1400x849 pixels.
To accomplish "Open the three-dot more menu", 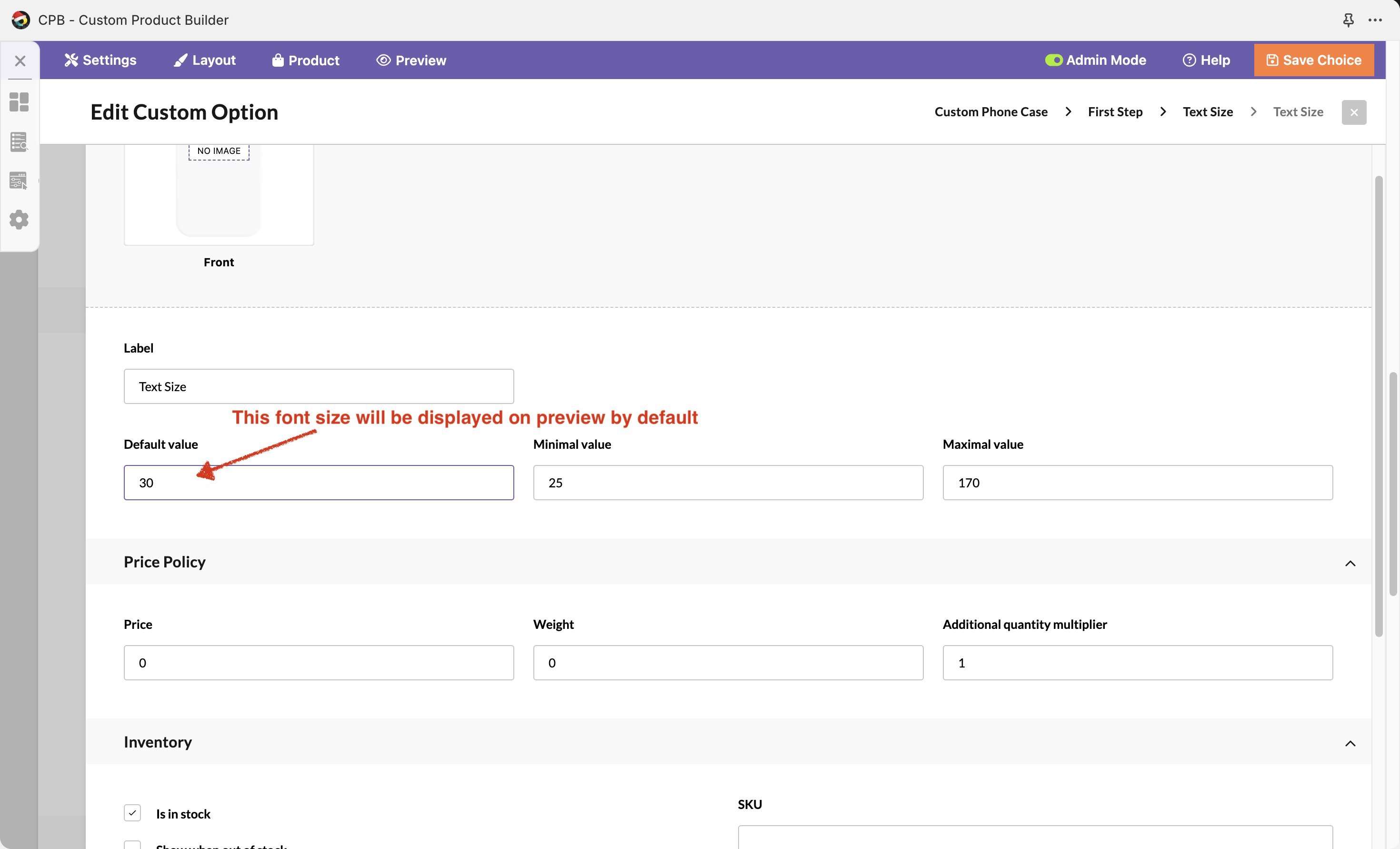I will [x=1375, y=20].
